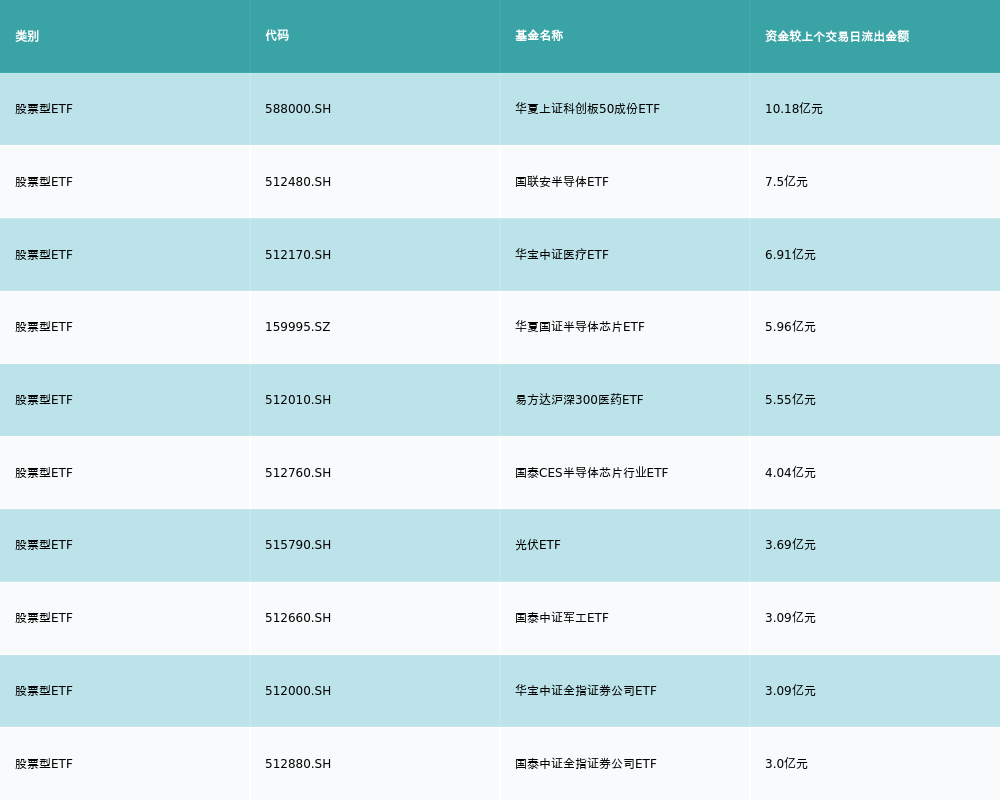Screen dimensions: 1000x800
Task: Click 股票型ETF in the 512010.SH row
Action: pyautogui.click(x=44, y=400)
